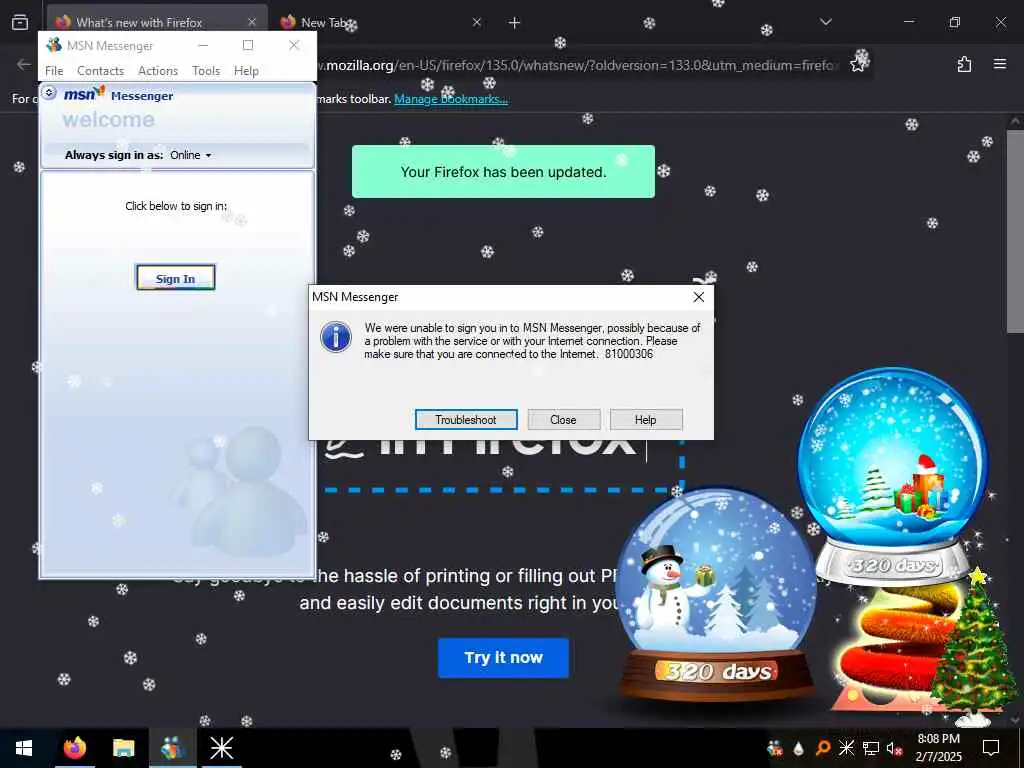
Task: Click the snowflake tray icon
Action: click(846, 748)
